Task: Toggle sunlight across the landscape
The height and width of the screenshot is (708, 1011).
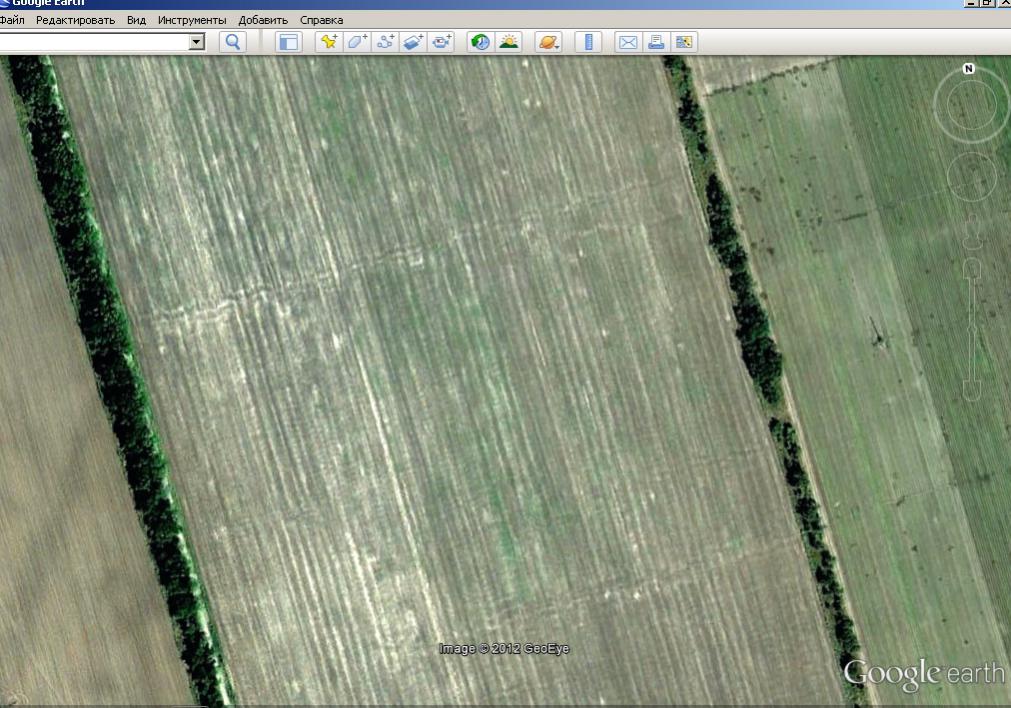Action: tap(509, 42)
